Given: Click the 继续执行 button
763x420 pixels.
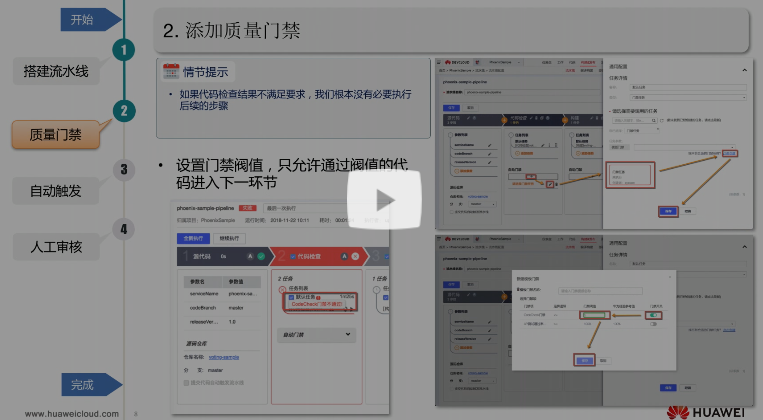Looking at the screenshot, I should 229,238.
